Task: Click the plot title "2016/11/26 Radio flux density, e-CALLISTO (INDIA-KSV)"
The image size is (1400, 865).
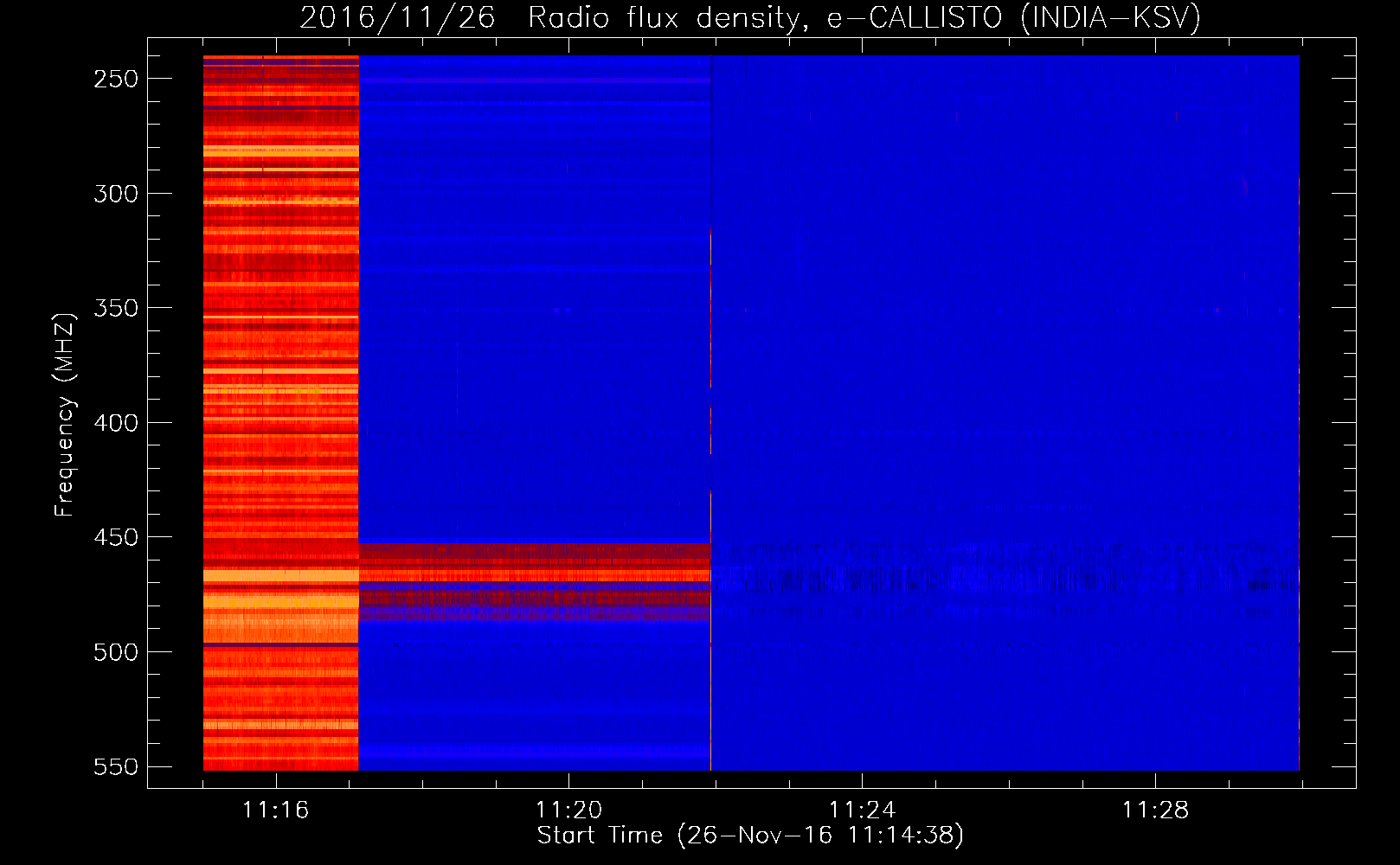Action: coord(750,17)
